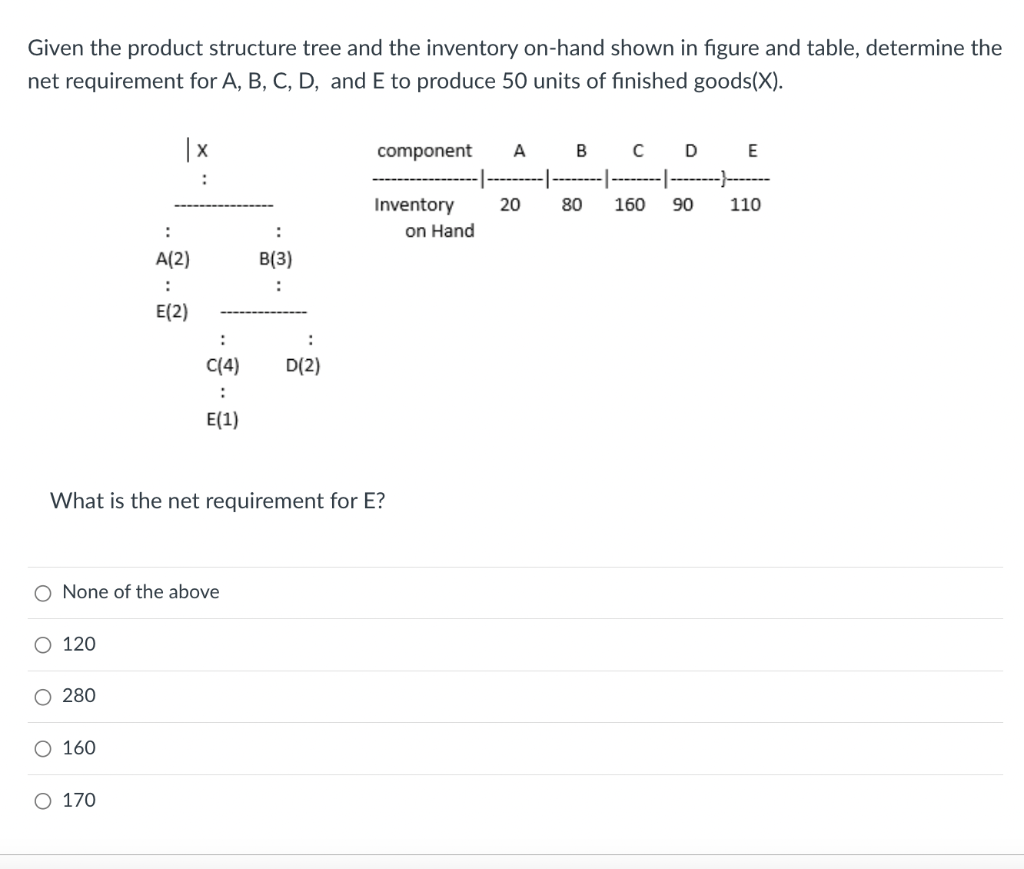
Task: Select the radio button for 280
Action: [43, 696]
